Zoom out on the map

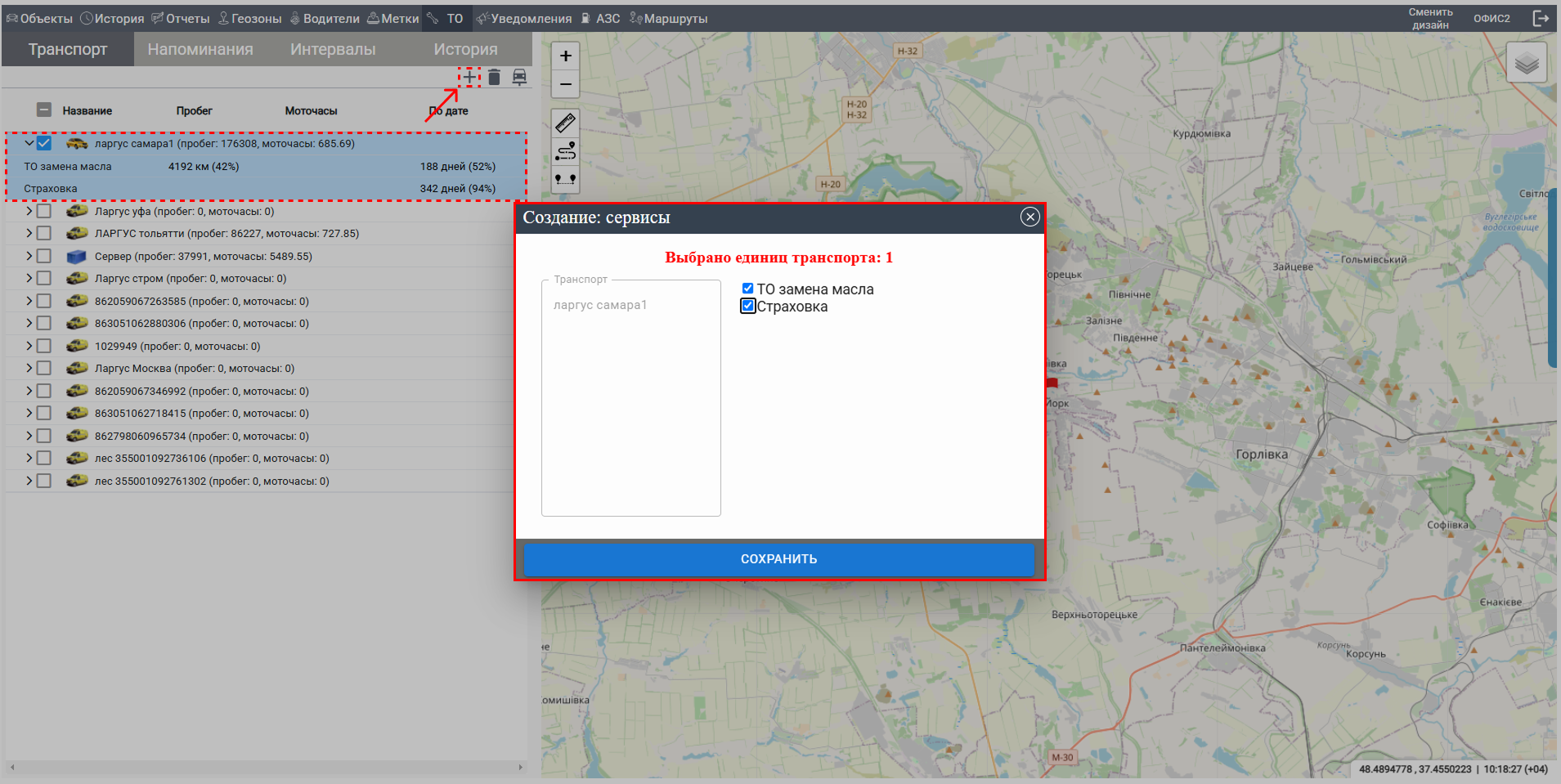click(x=565, y=84)
